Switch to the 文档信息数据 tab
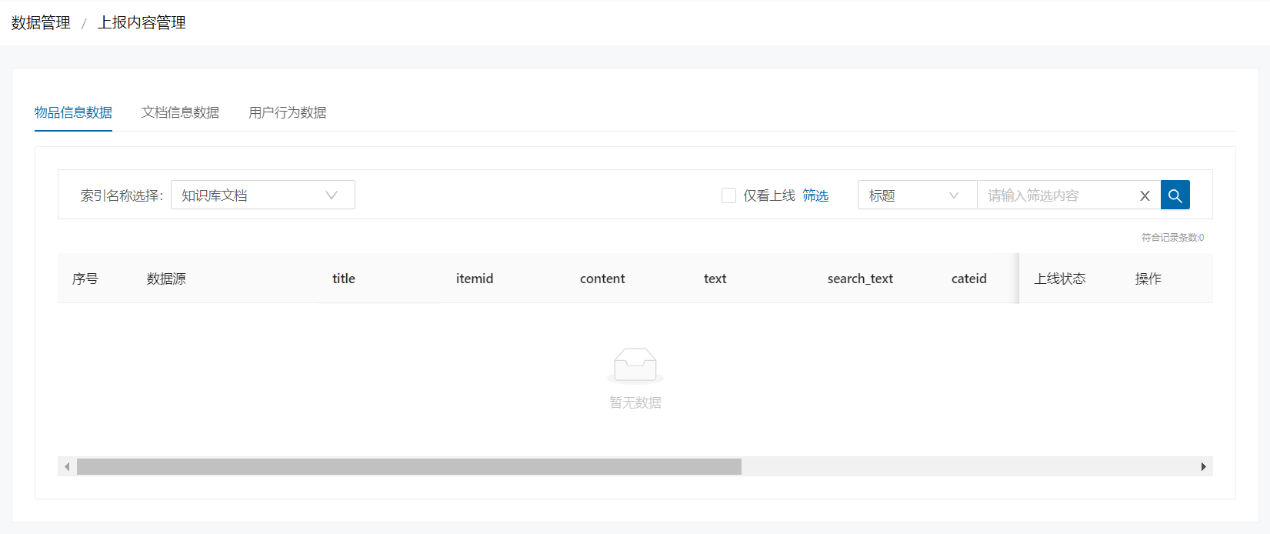 pyautogui.click(x=180, y=112)
